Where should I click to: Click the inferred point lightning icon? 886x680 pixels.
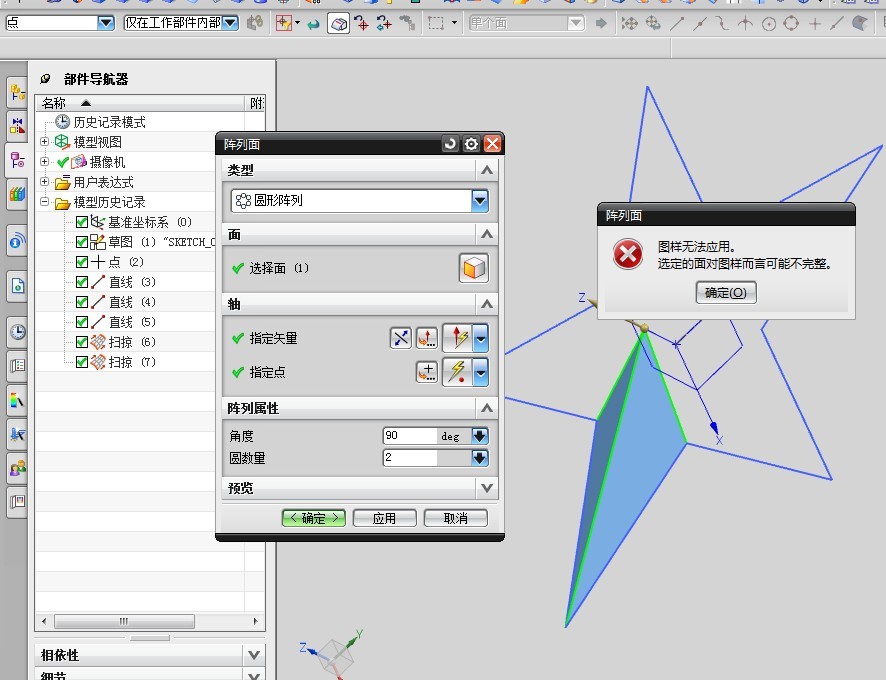[x=458, y=372]
